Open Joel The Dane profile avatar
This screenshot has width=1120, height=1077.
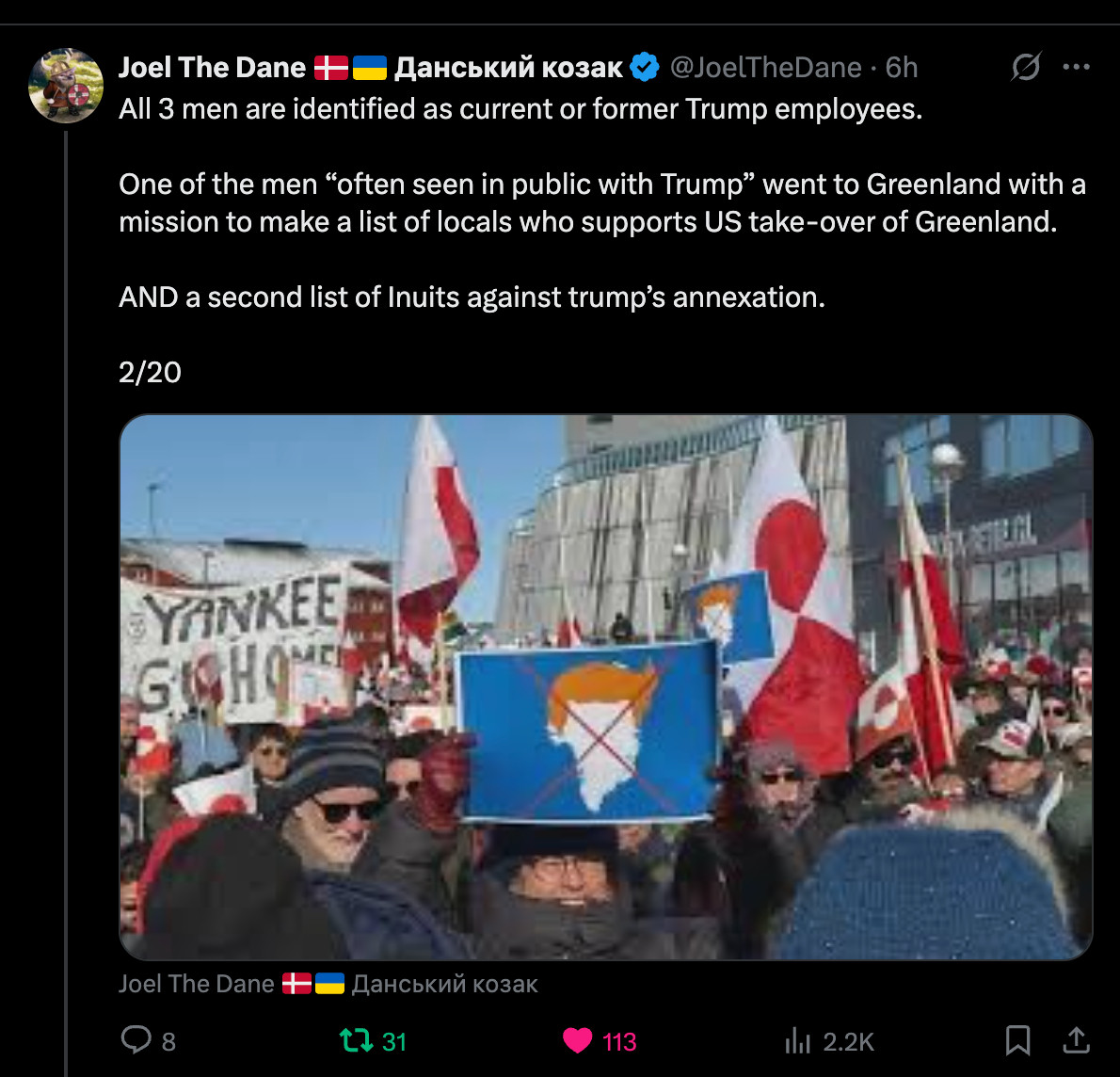pos(66,86)
